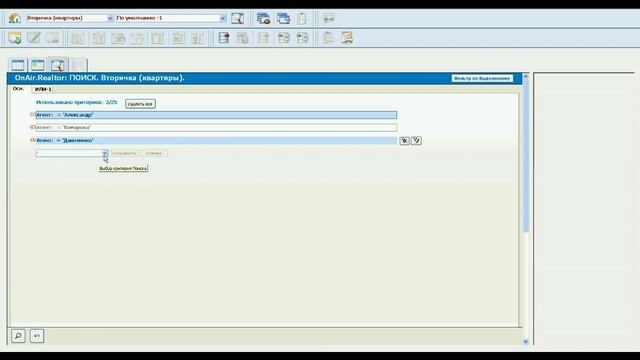Click the copy documents icon next to the red-marker table
The height and width of the screenshot is (360, 640).
click(243, 38)
